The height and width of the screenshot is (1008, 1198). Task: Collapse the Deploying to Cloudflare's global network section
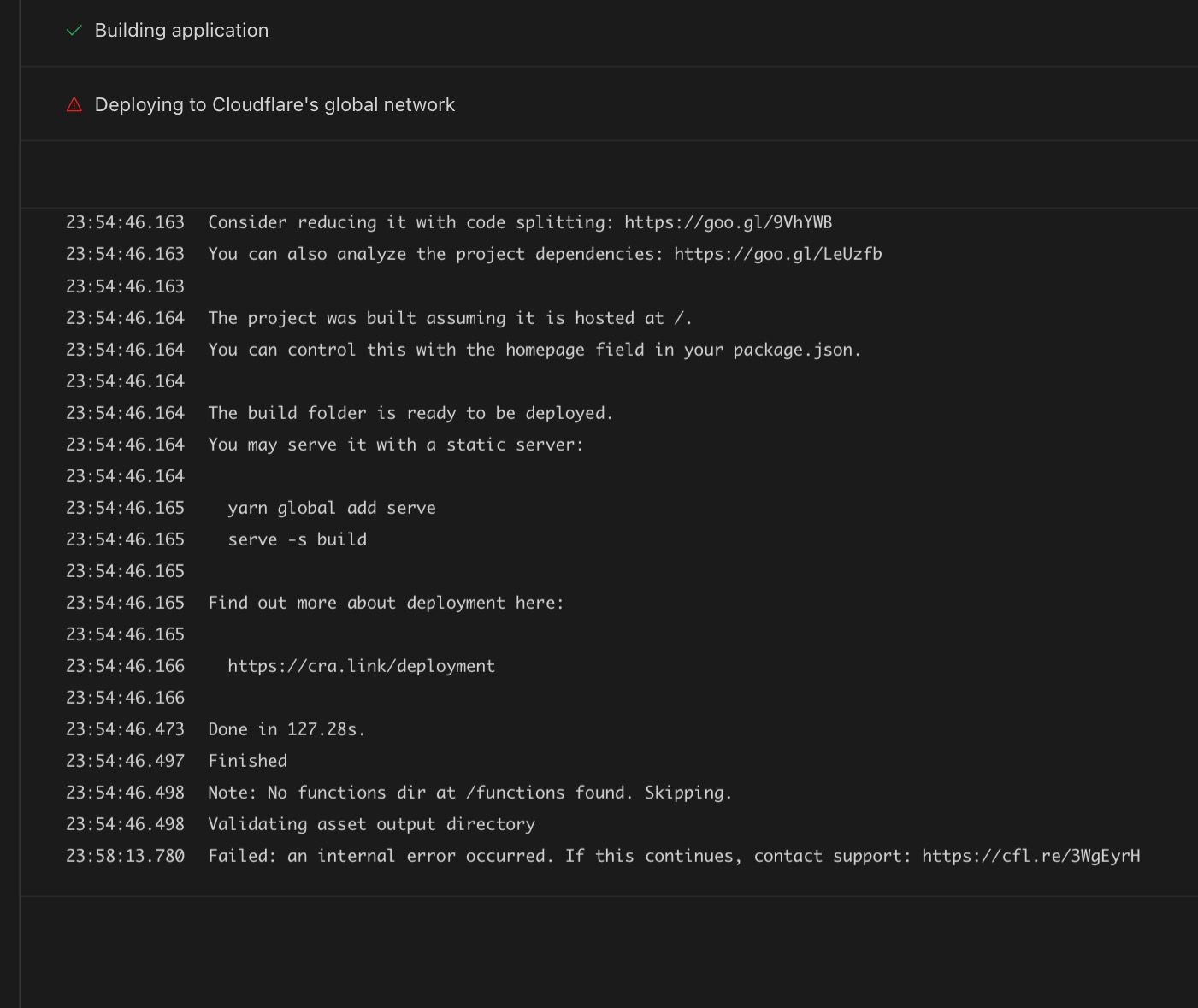coord(274,103)
